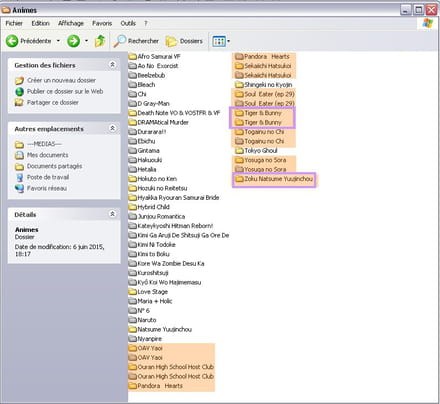Viewport: 440px width, 404px height.
Task: Click the green Forward arrow button
Action: click(73, 41)
